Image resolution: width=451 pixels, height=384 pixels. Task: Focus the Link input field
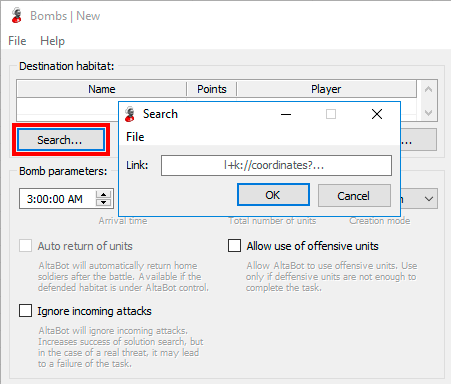point(276,165)
